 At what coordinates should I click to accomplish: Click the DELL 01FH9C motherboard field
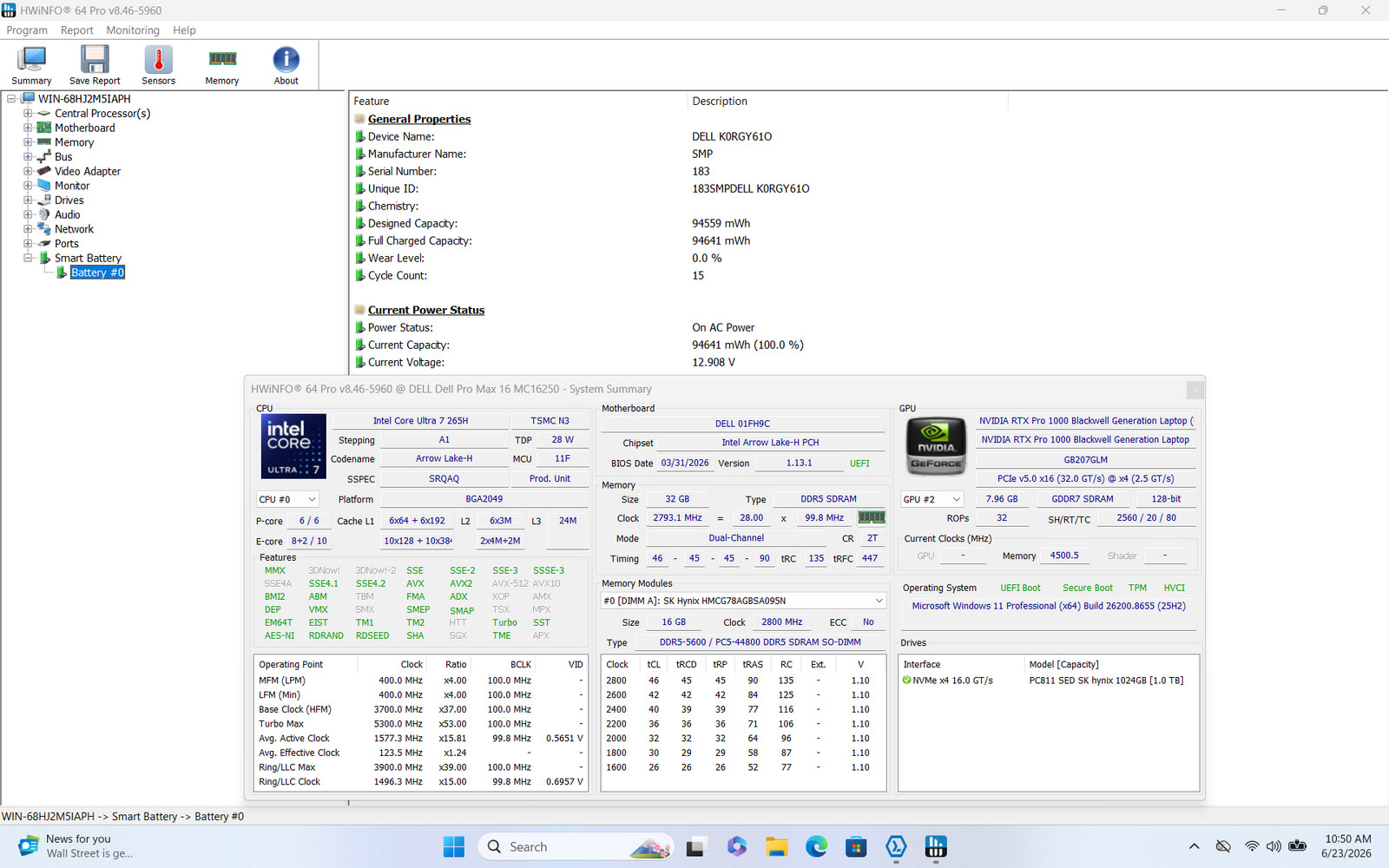coord(742,424)
